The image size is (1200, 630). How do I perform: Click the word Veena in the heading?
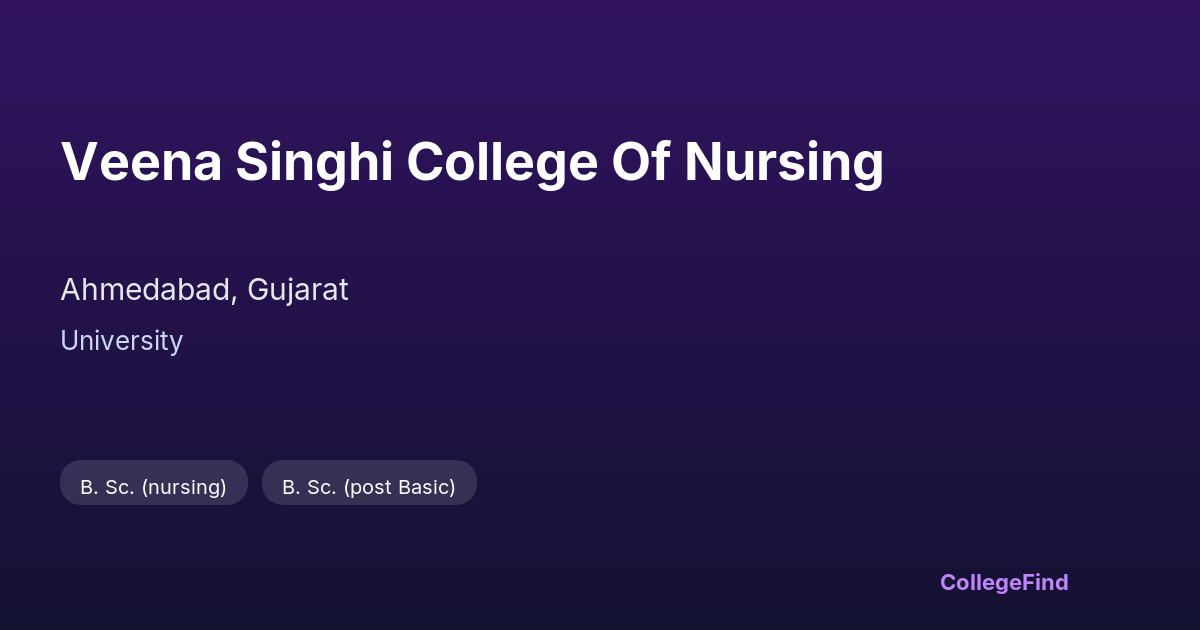[x=141, y=161]
